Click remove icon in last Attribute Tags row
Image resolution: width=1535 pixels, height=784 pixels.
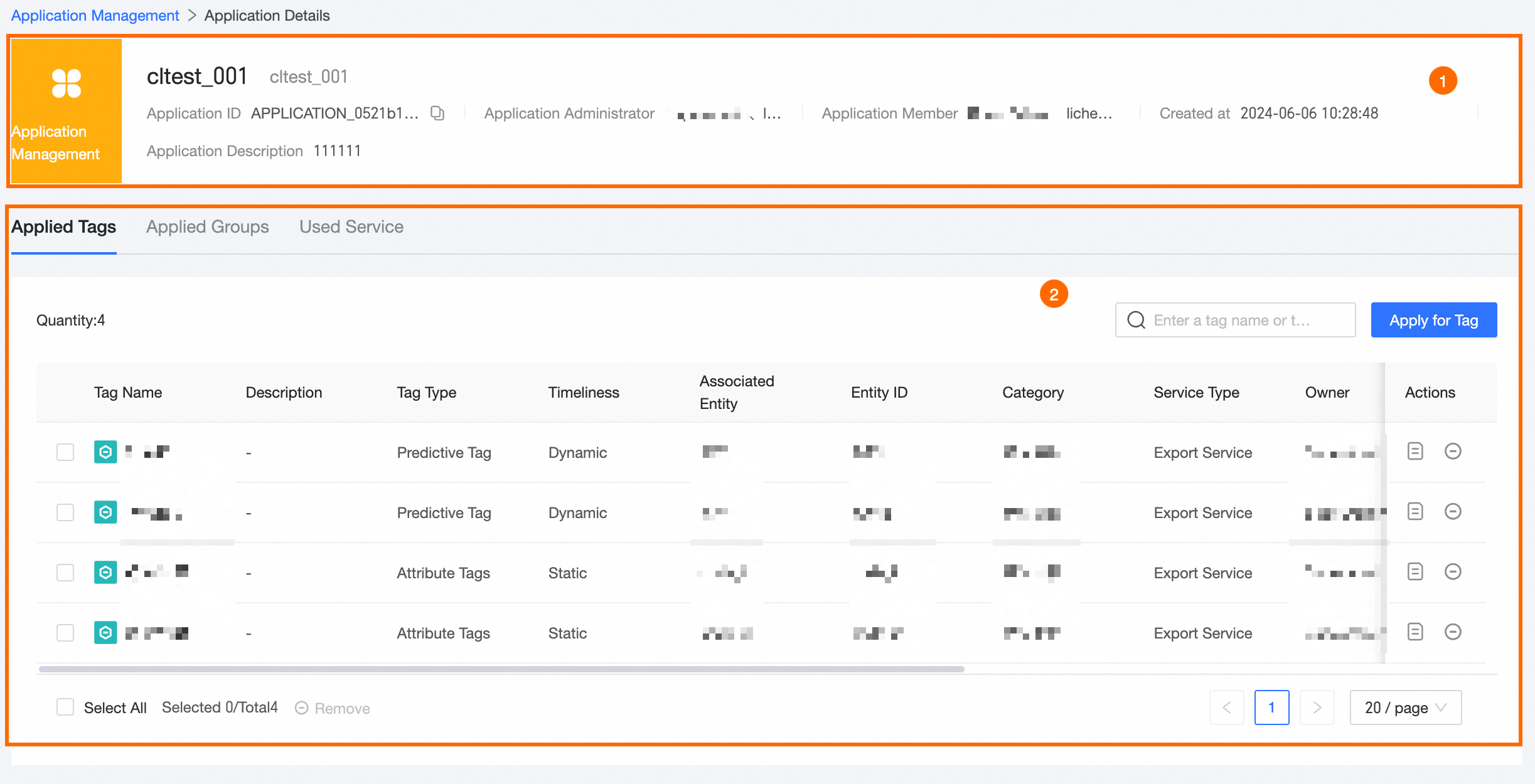tap(1453, 632)
